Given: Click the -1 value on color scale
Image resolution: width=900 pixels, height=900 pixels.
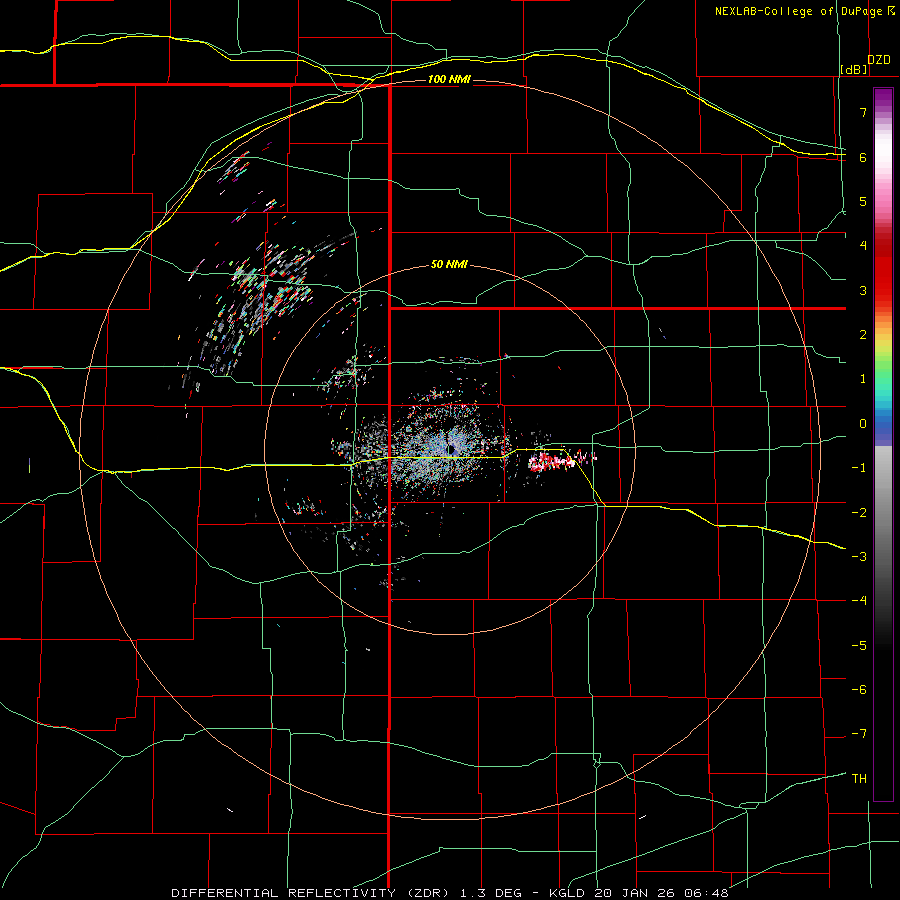Looking at the screenshot, I should pos(859,468).
